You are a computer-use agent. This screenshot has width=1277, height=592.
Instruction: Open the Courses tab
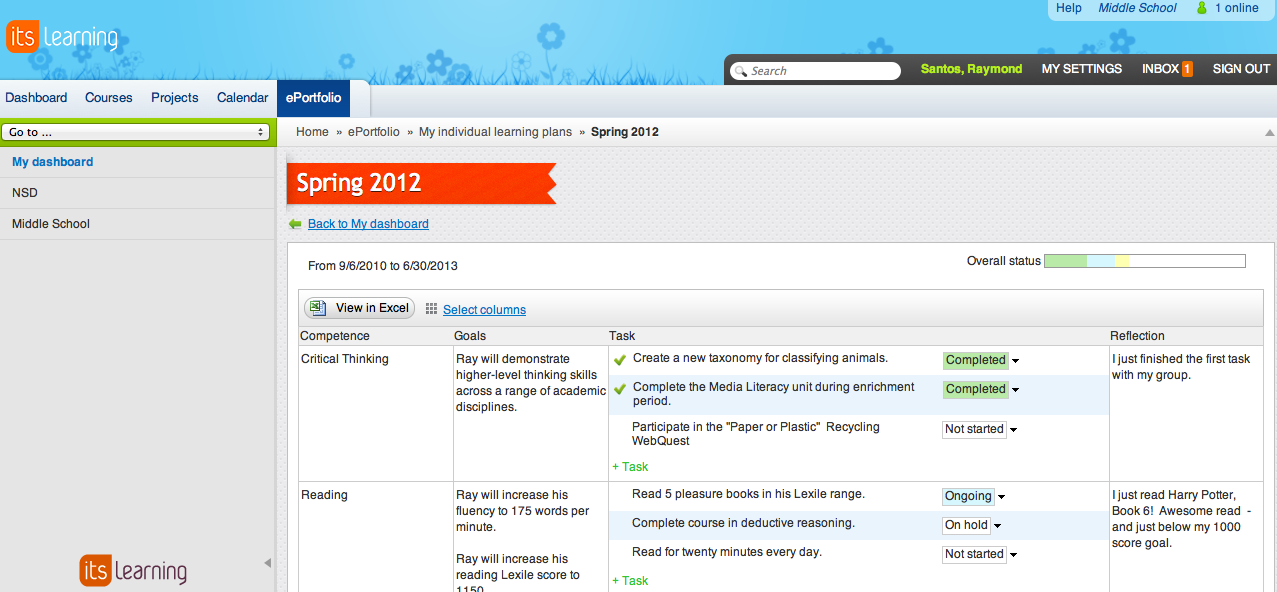(109, 98)
